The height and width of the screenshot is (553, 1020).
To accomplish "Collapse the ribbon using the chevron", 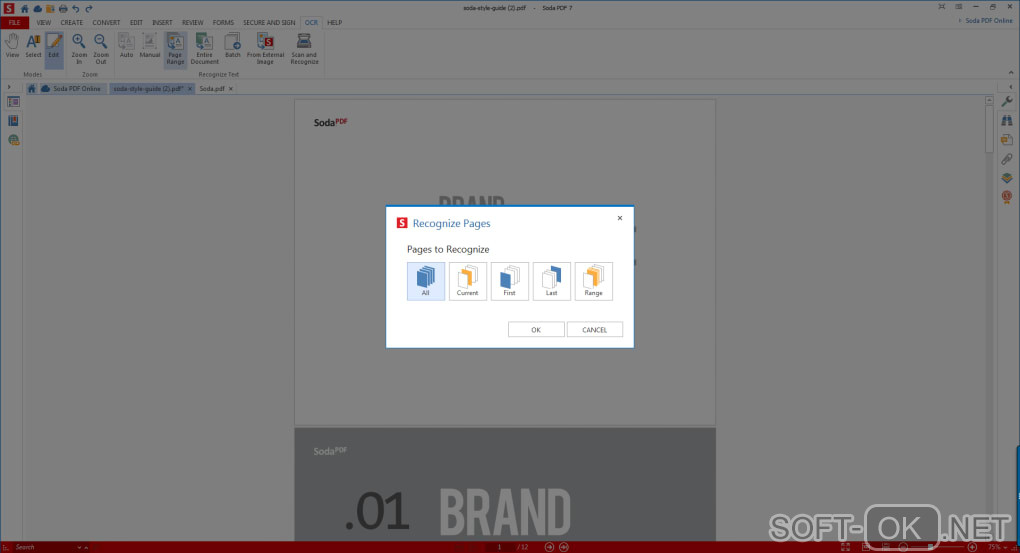I will click(1011, 73).
